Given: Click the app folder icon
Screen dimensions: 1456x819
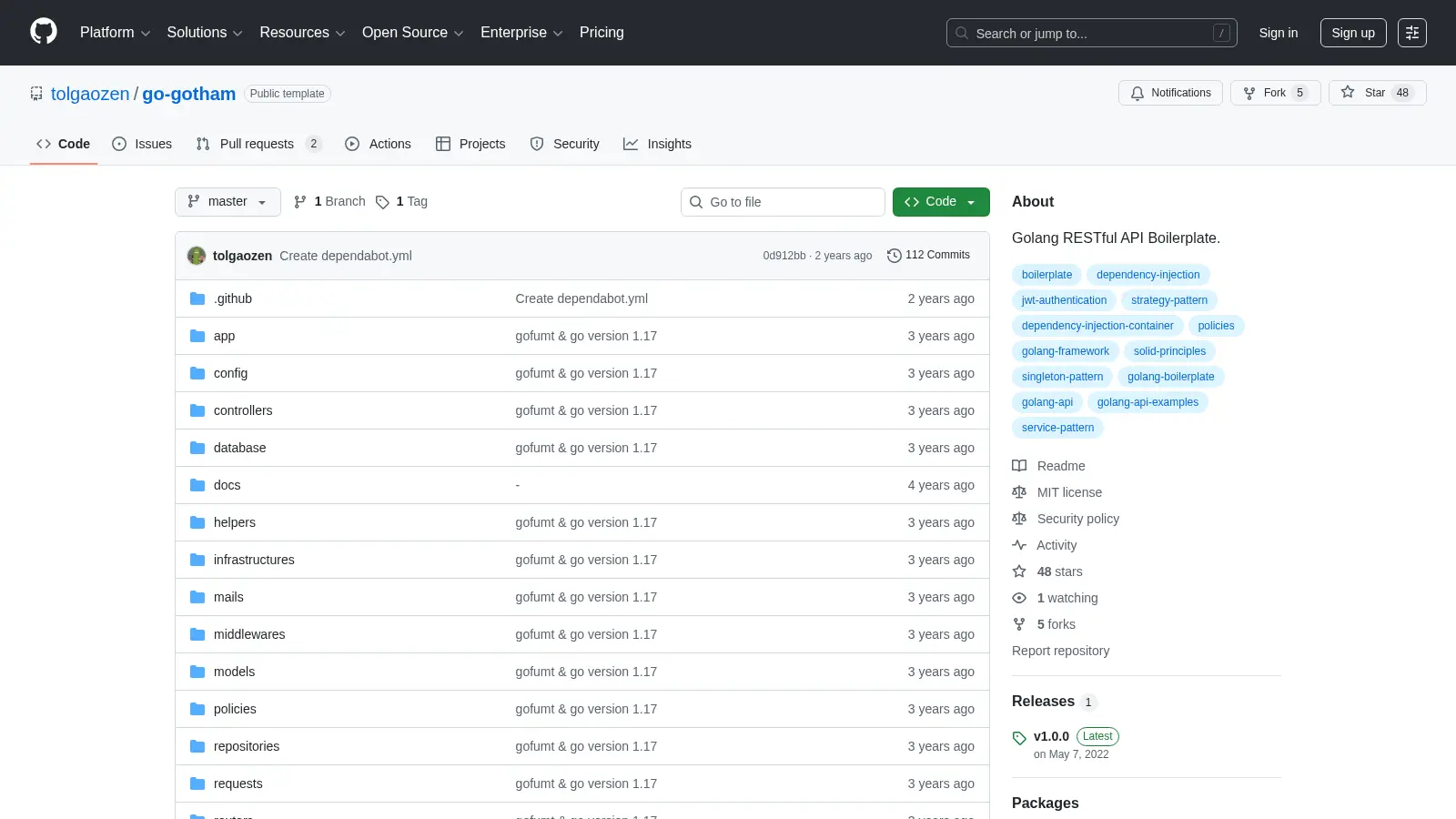Looking at the screenshot, I should point(197,336).
